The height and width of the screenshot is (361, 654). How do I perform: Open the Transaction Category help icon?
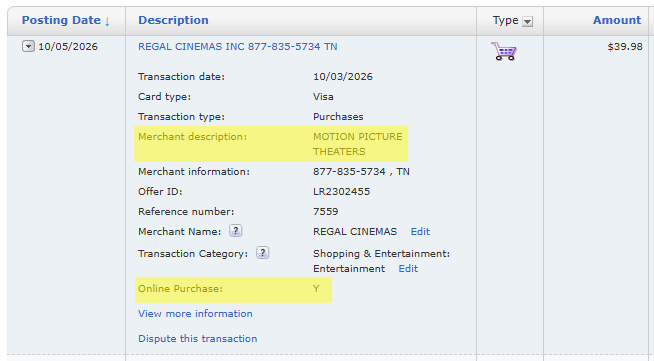coord(262,253)
